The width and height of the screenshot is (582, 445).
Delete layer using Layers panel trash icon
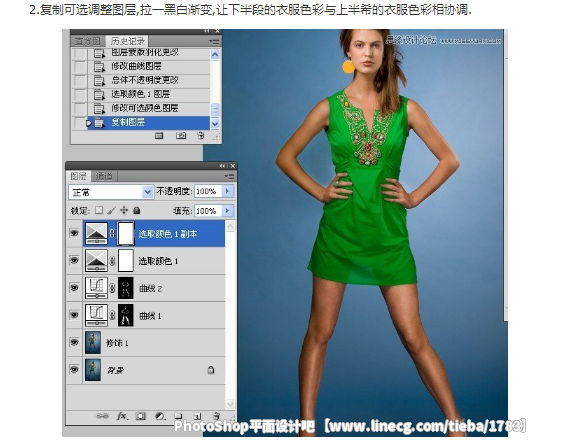pyautogui.click(x=216, y=416)
